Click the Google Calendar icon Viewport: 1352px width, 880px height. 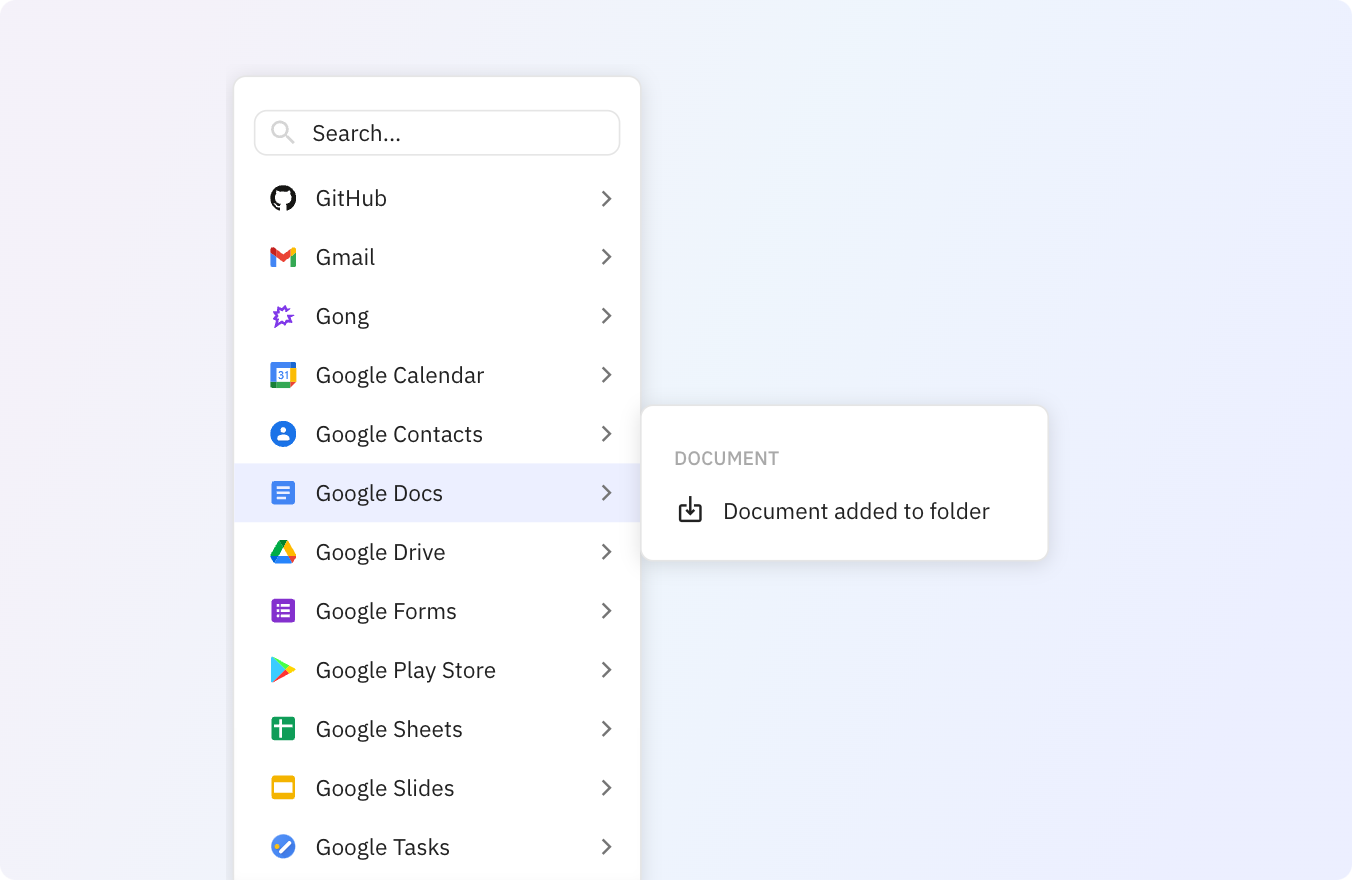pyautogui.click(x=283, y=375)
